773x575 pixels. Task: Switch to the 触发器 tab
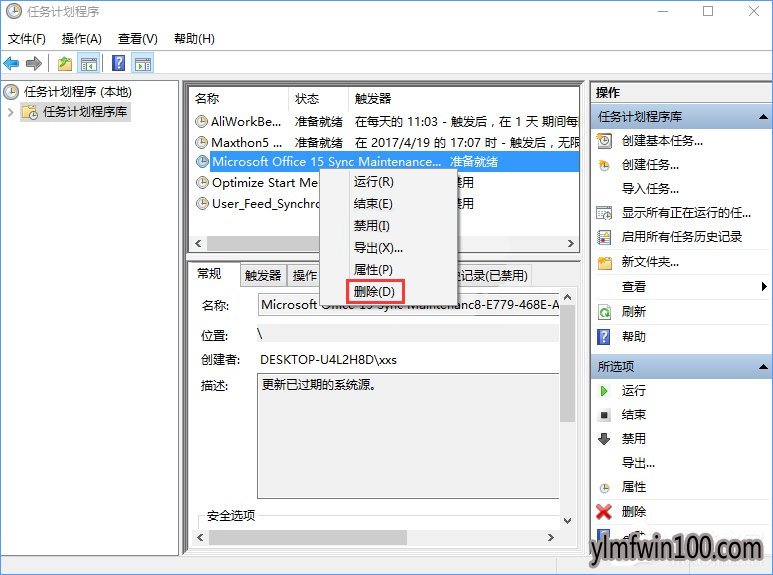click(x=263, y=275)
